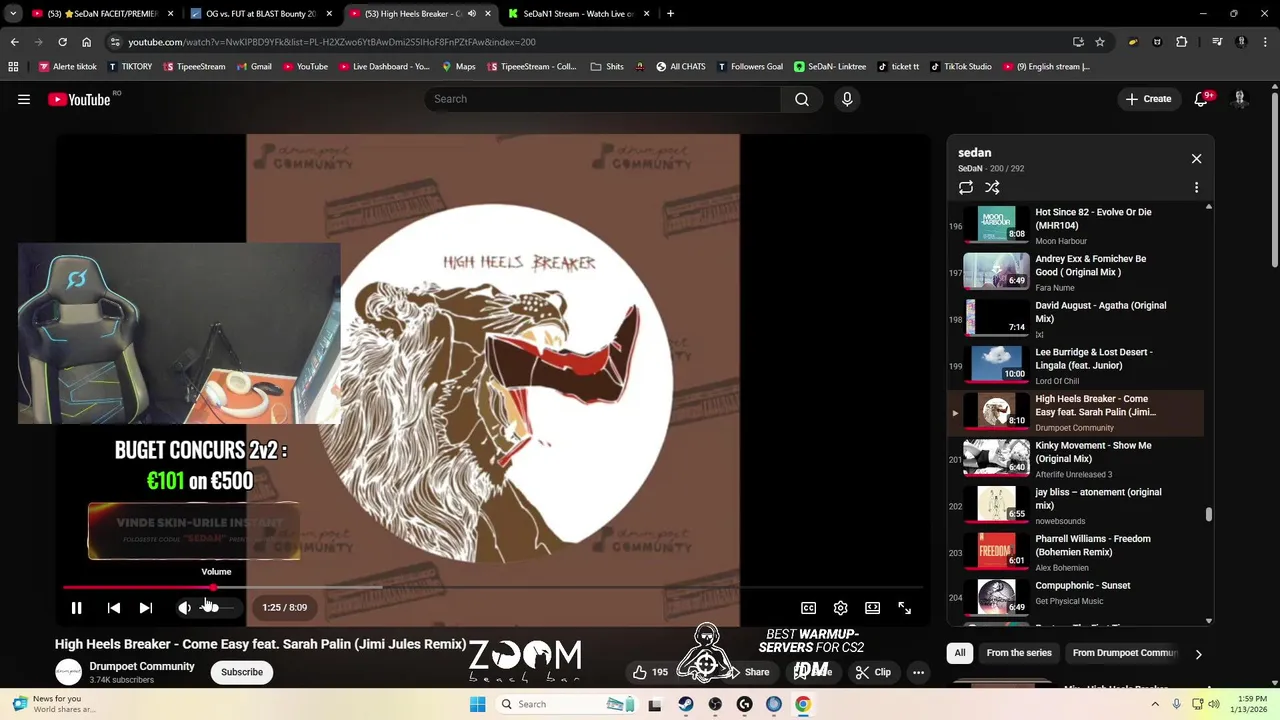Open TipeeeStream bookmark
1280x720 pixels.
(192, 67)
